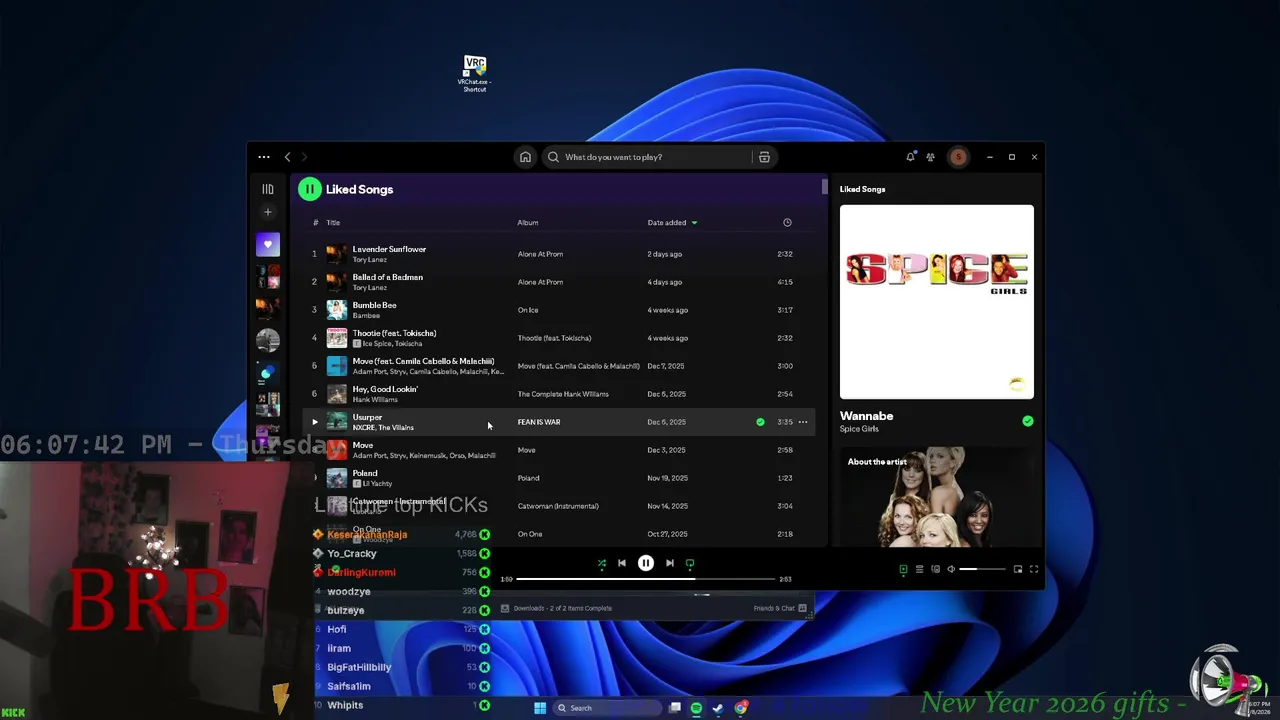Screen dimensions: 1280x720
Task: Select the Poland track row
Action: click(x=558, y=478)
